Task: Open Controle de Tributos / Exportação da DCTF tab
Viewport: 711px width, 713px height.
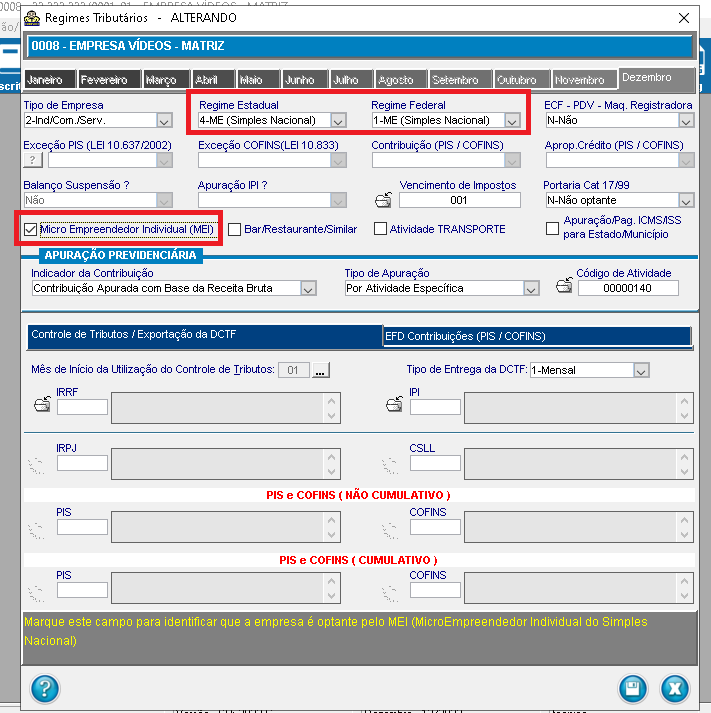Action: point(205,336)
